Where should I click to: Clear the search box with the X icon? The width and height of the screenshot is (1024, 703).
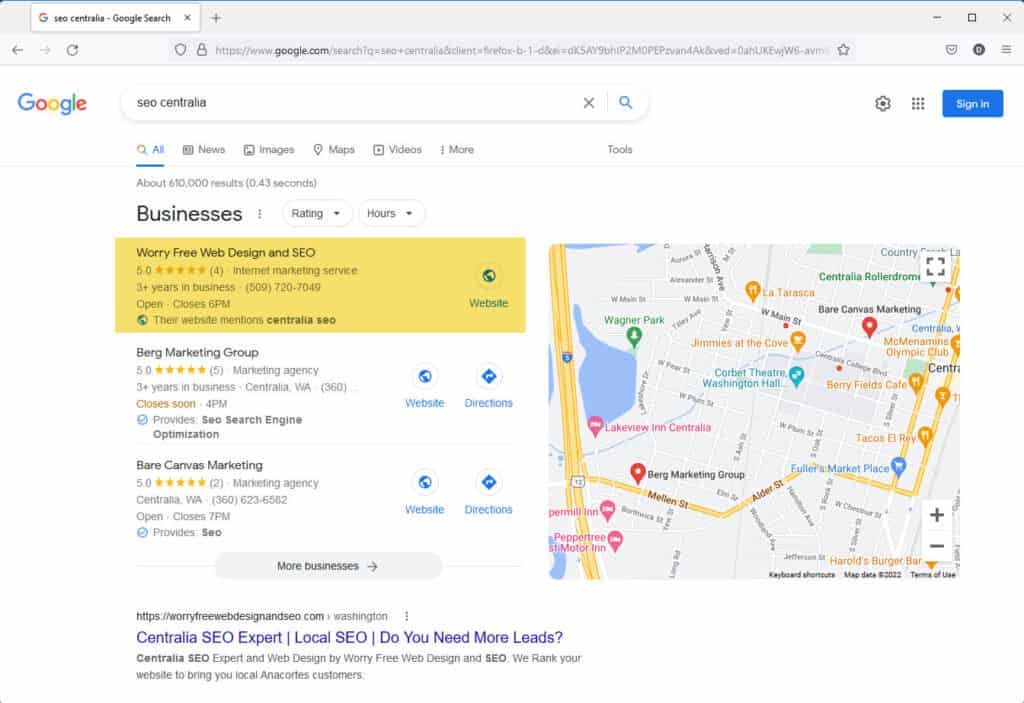[x=588, y=103]
